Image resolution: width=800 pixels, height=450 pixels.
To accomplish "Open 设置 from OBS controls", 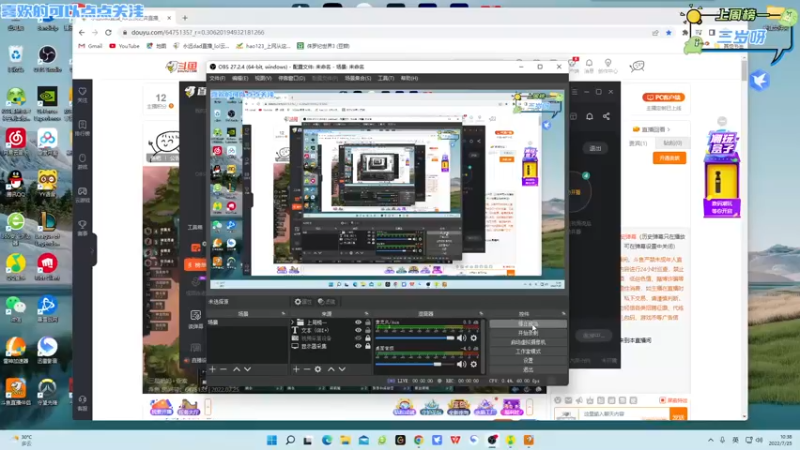I will 528,360.
